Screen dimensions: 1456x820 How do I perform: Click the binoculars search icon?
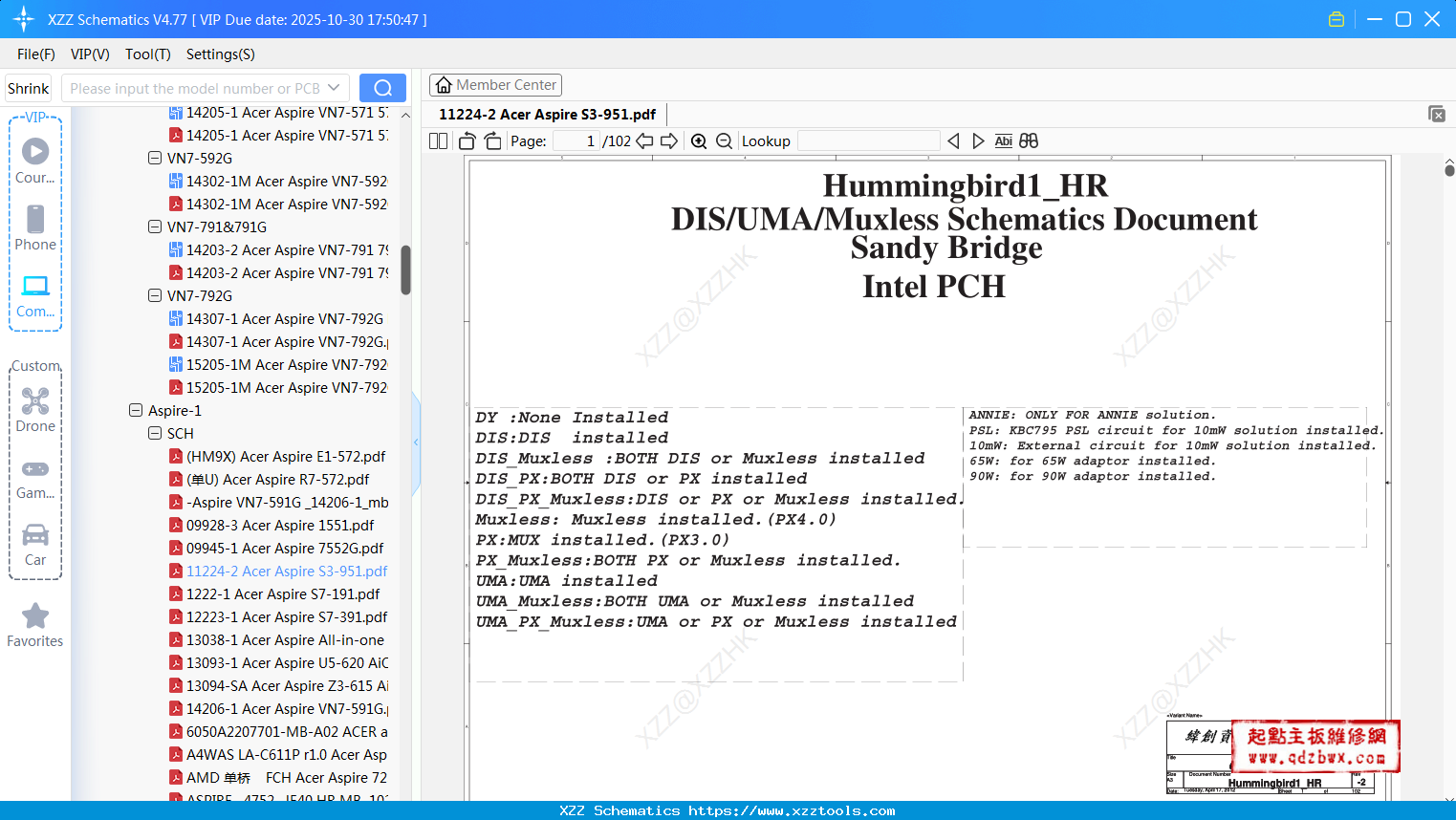click(x=1029, y=141)
